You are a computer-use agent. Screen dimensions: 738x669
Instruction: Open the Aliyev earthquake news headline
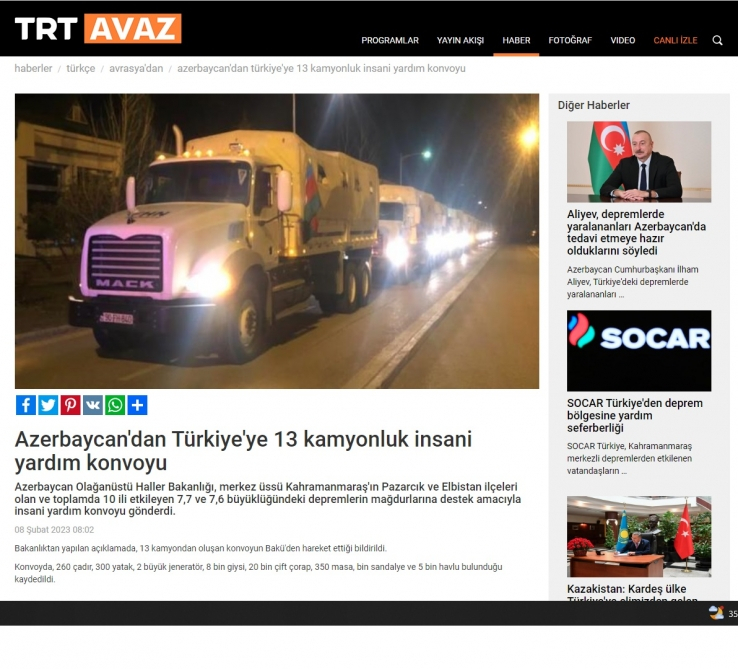636,233
